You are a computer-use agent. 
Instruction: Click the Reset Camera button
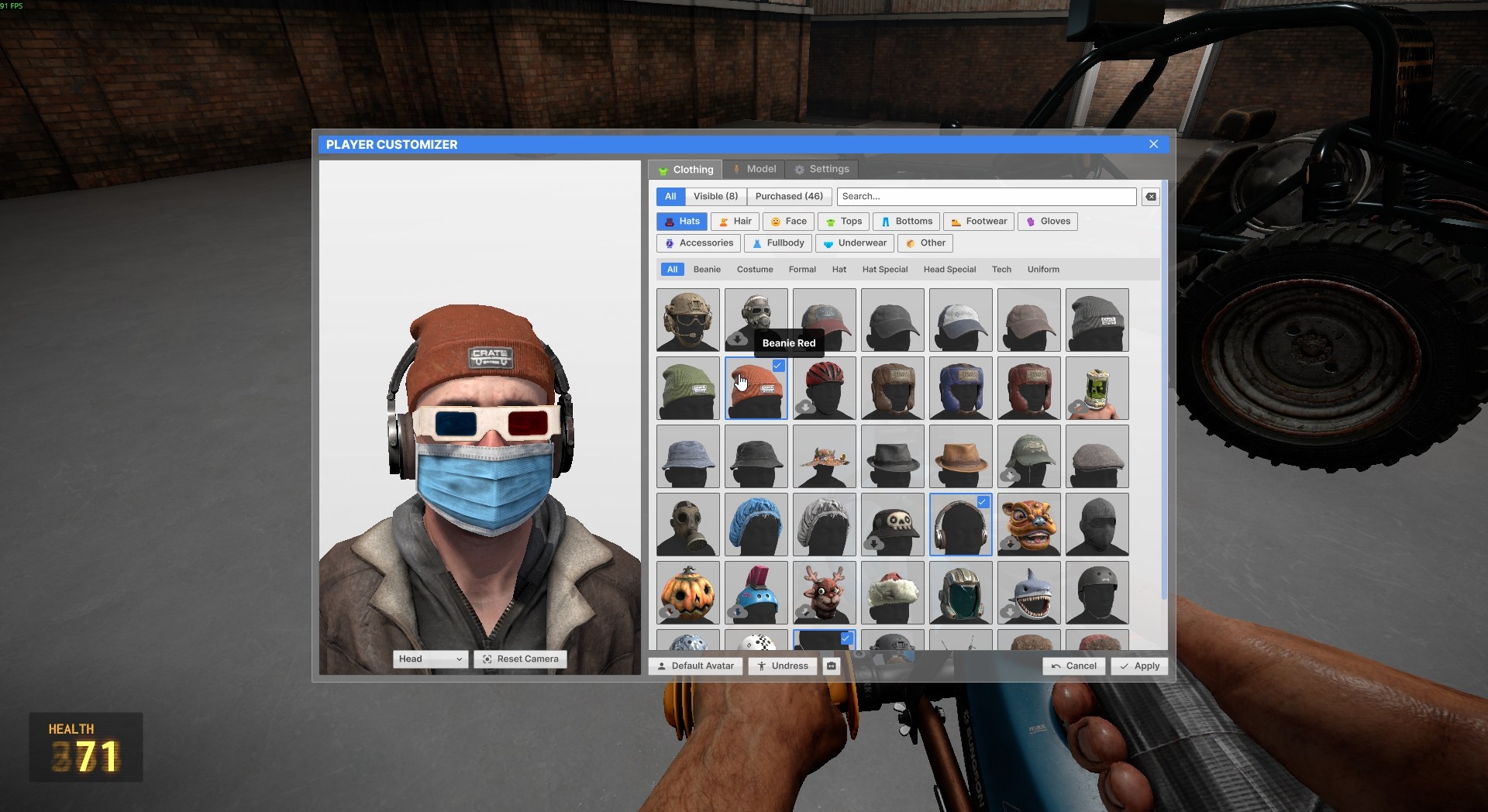(521, 659)
